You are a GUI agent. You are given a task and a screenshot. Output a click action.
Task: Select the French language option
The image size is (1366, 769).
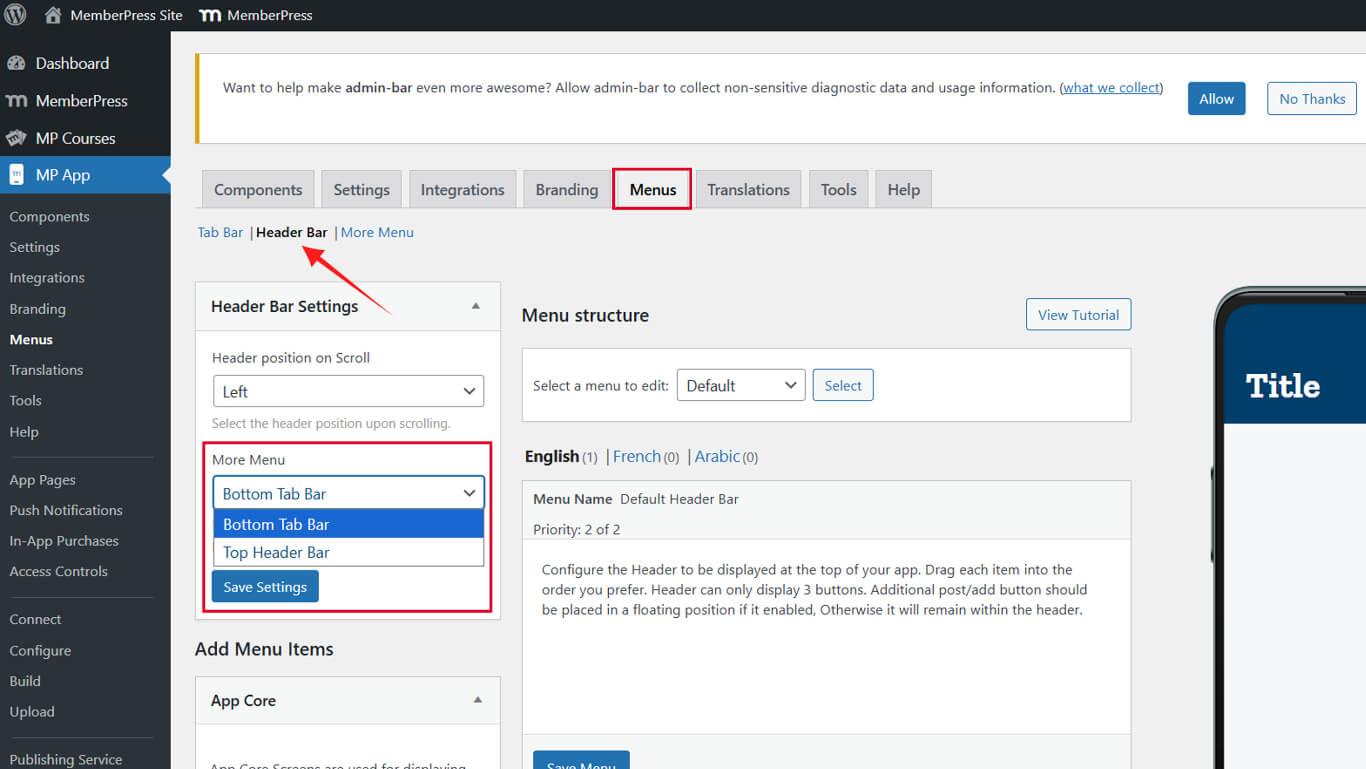tap(637, 456)
